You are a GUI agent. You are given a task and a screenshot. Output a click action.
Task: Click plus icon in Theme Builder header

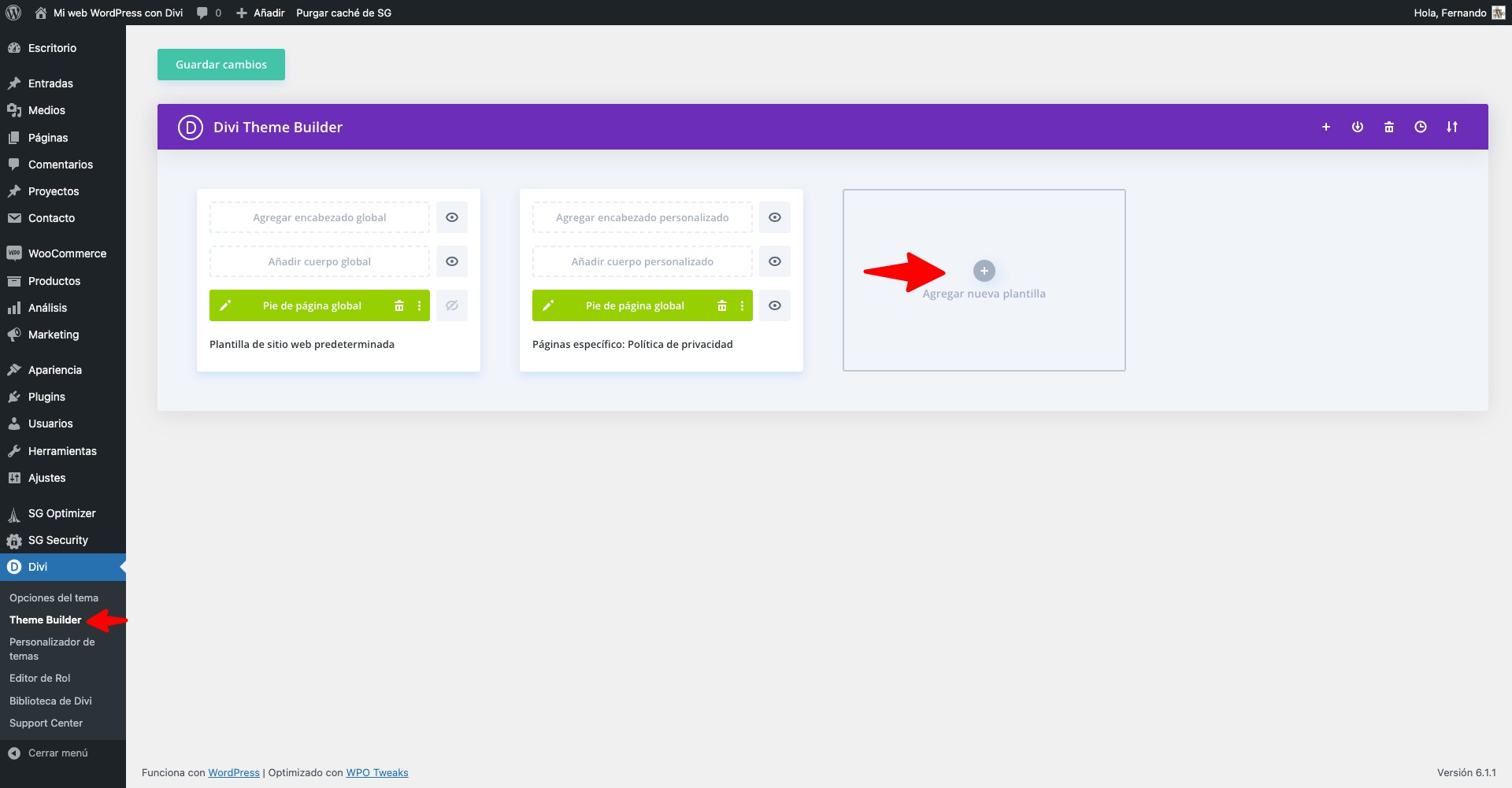[1326, 127]
